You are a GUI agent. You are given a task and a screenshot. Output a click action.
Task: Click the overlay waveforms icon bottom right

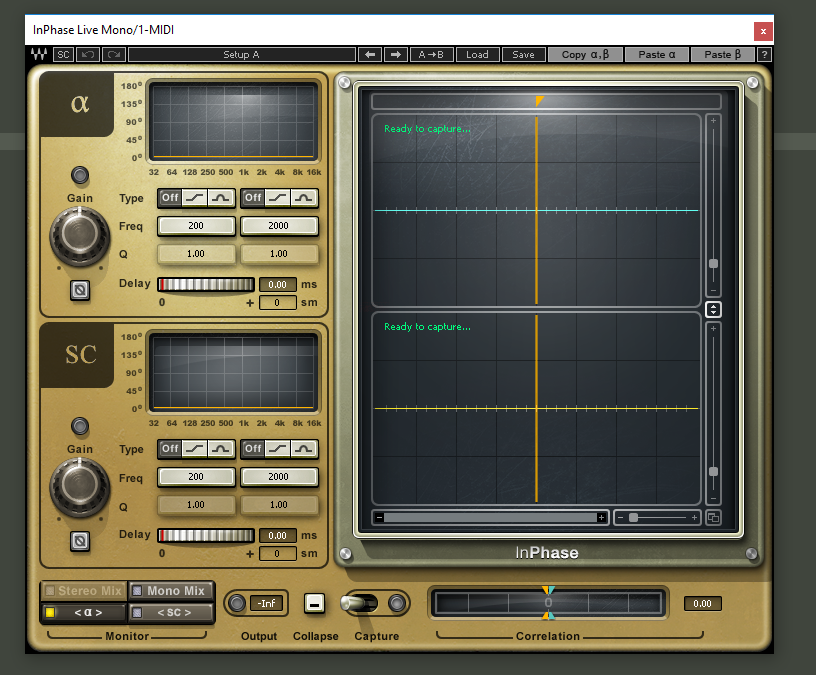[713, 518]
